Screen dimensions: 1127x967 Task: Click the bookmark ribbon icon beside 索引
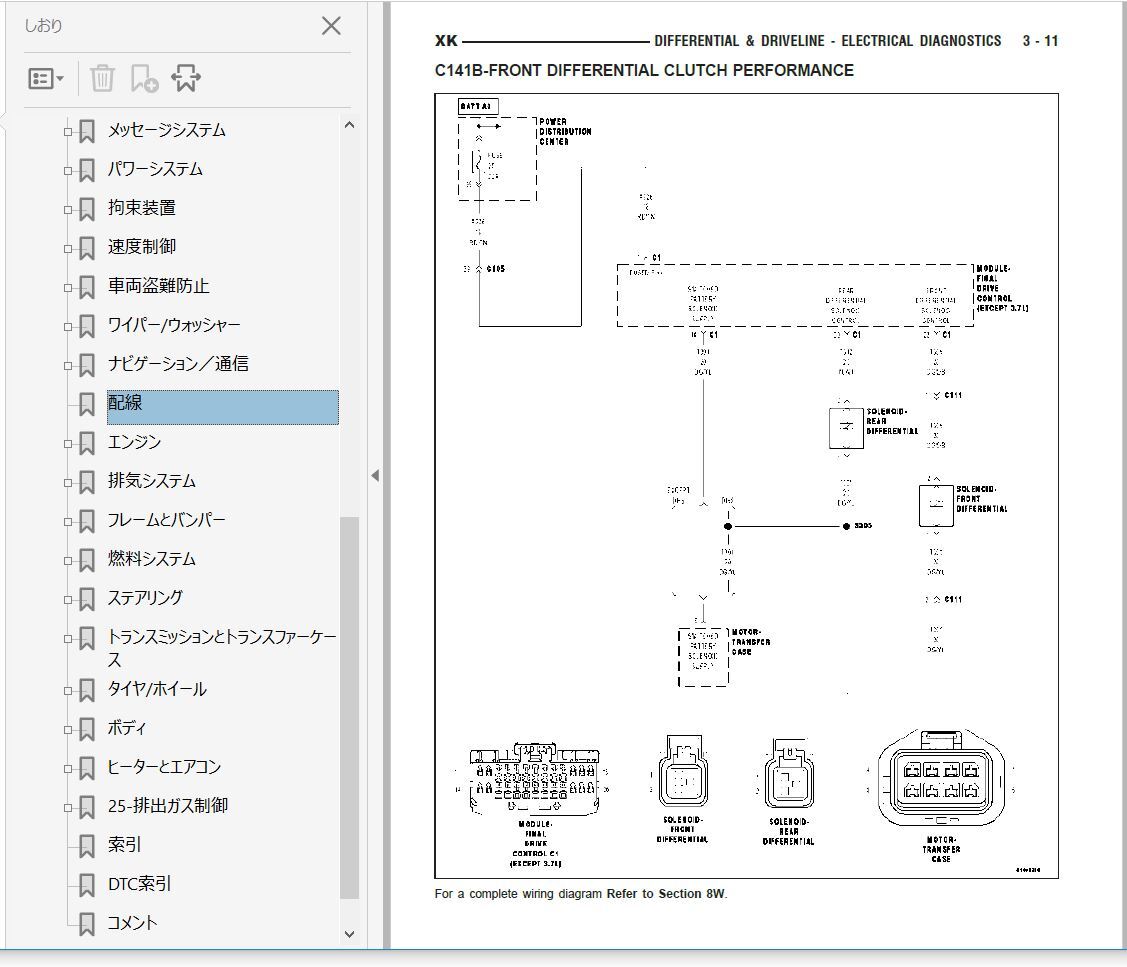coord(87,845)
